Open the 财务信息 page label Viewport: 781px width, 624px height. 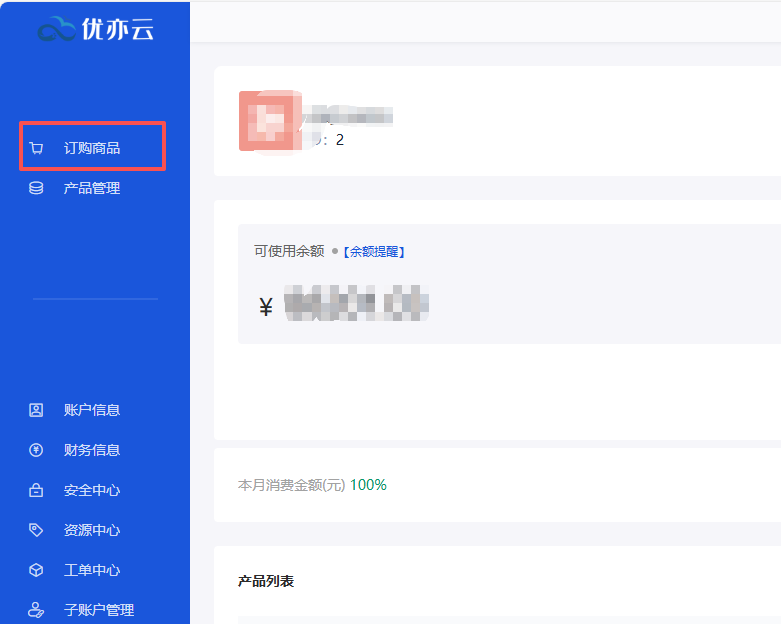coord(92,450)
